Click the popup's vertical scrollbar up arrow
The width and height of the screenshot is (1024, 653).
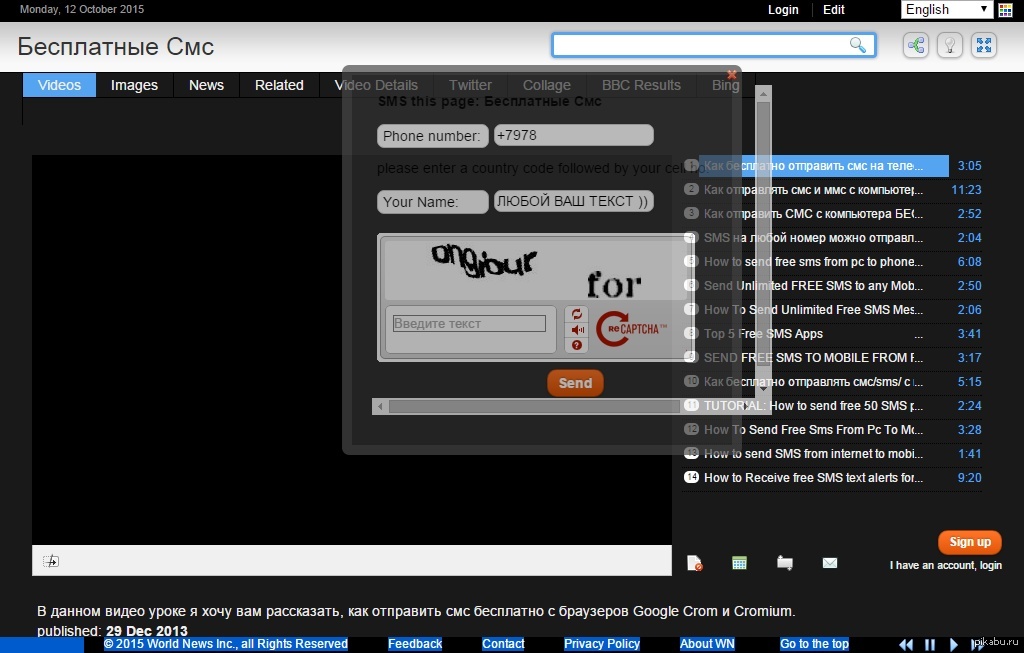coord(763,94)
